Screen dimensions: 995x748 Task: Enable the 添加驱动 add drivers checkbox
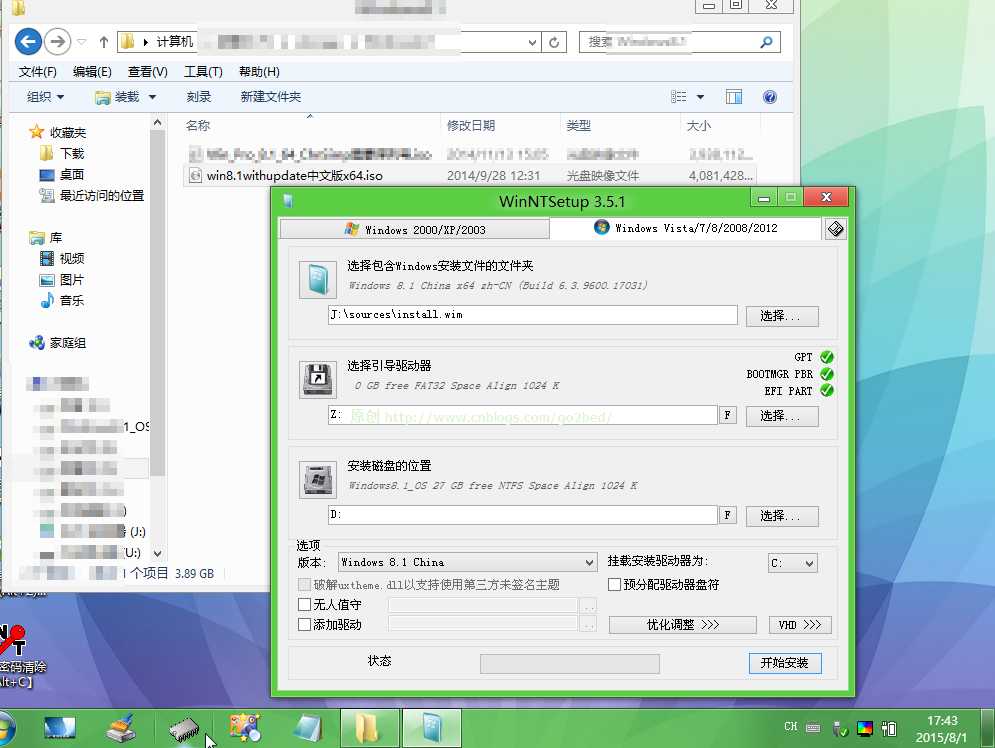click(x=305, y=625)
